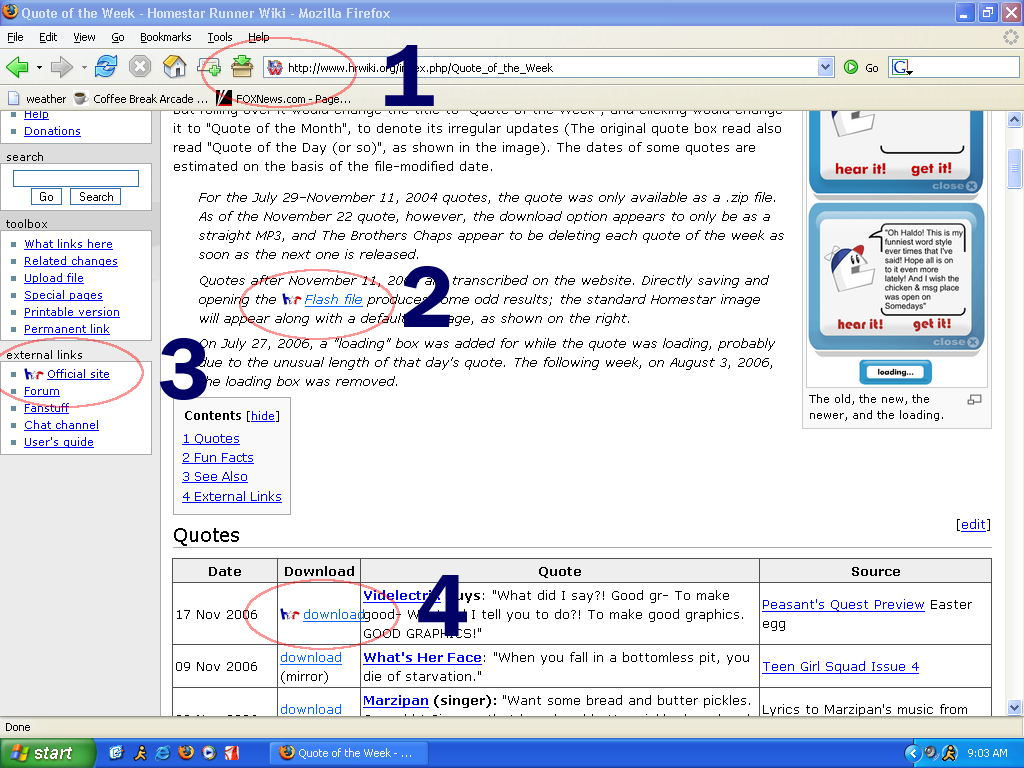Click the wiki search input field

coord(76,178)
